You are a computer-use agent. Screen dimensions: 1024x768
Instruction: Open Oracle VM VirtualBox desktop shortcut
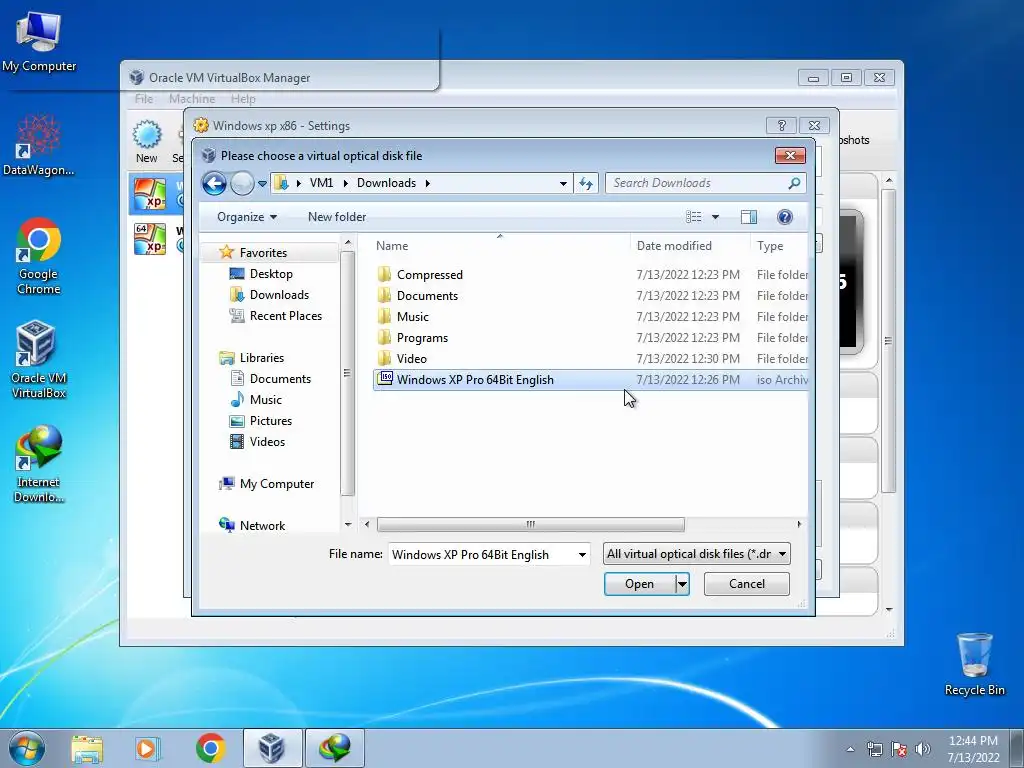point(39,359)
